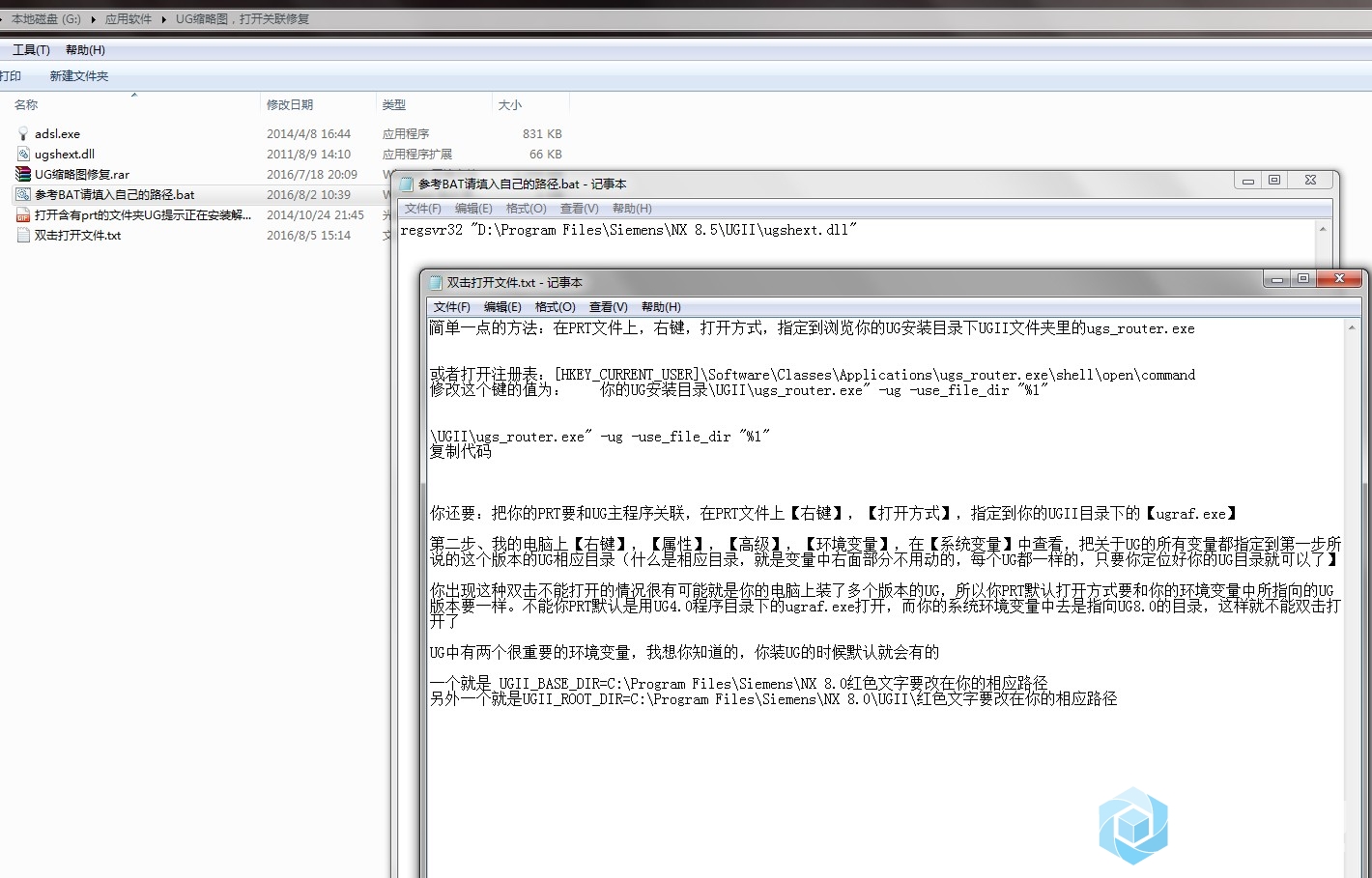Screen dimensions: 1372x878
Task: Click the HKEY_CURRENT_USER registry path line
Action: pyautogui.click(x=813, y=375)
